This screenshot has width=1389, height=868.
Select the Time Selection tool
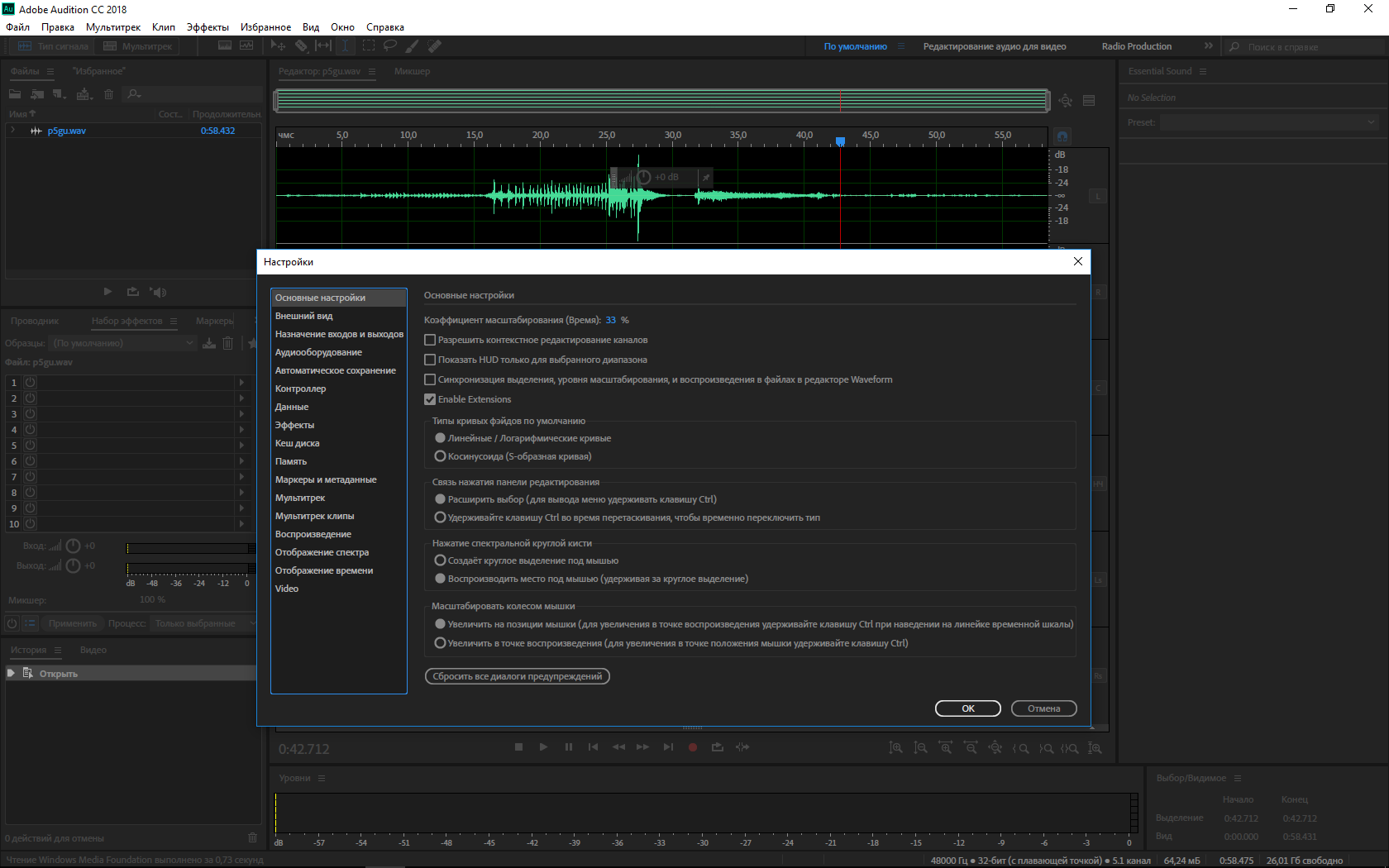click(346, 46)
